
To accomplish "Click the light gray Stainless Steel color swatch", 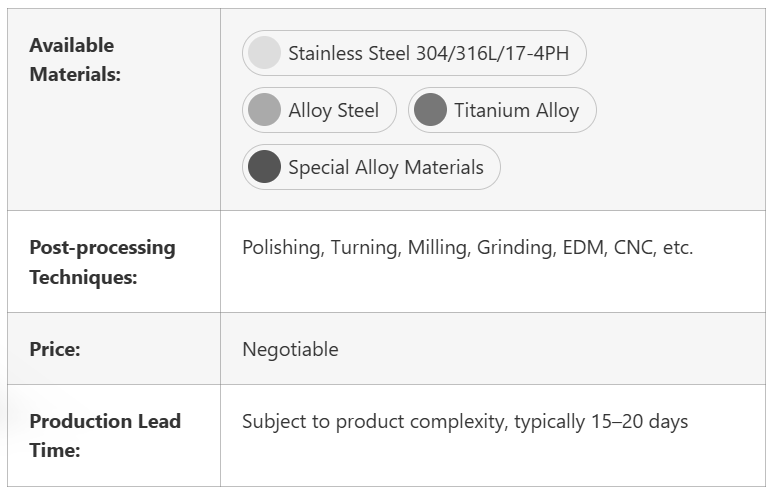I will (265, 53).
